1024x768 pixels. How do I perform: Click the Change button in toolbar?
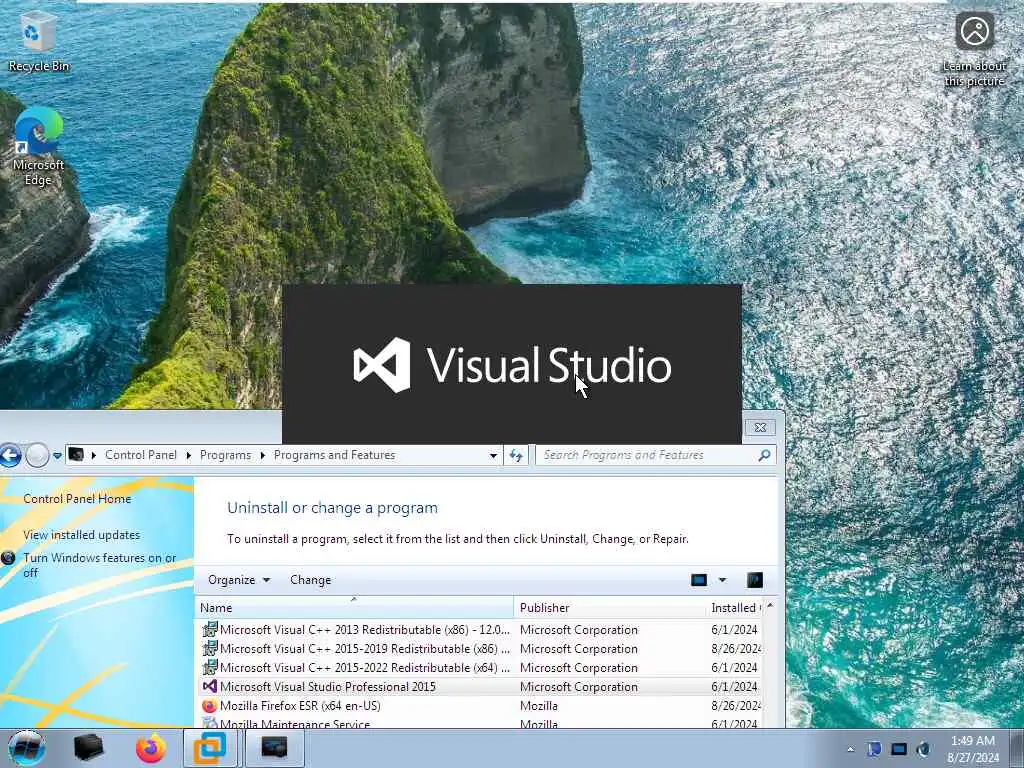tap(310, 580)
